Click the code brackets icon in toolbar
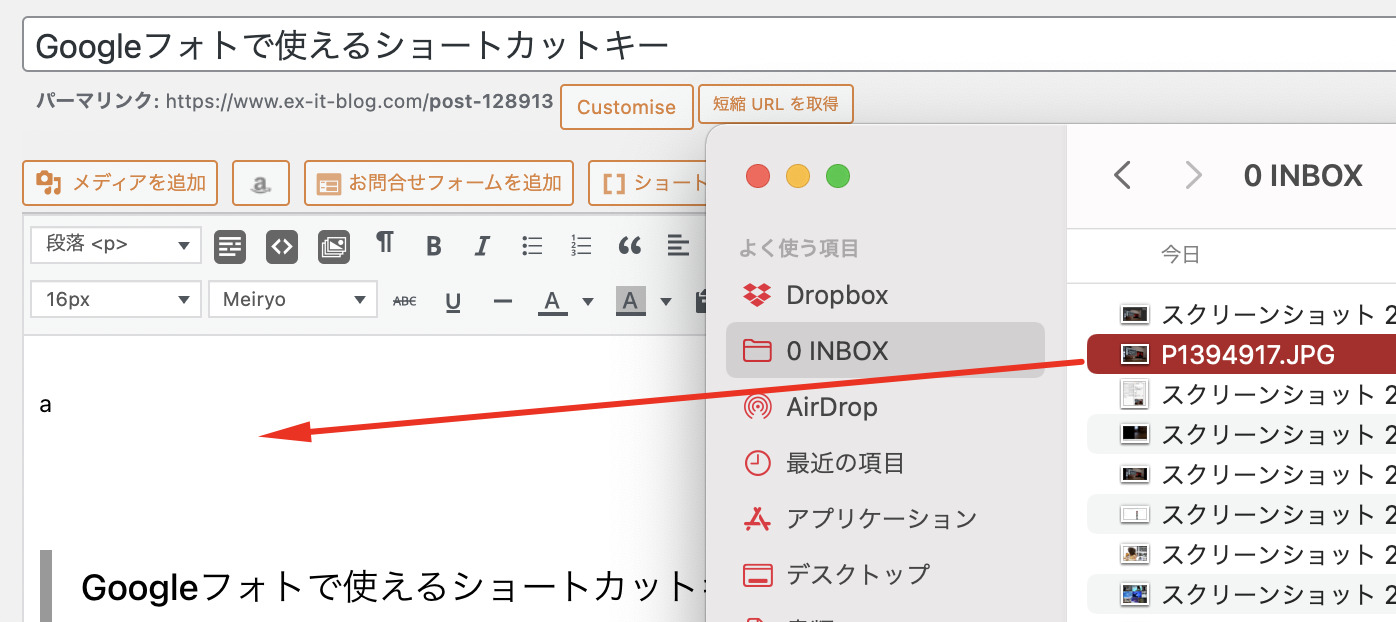The height and width of the screenshot is (622, 1396). (282, 246)
